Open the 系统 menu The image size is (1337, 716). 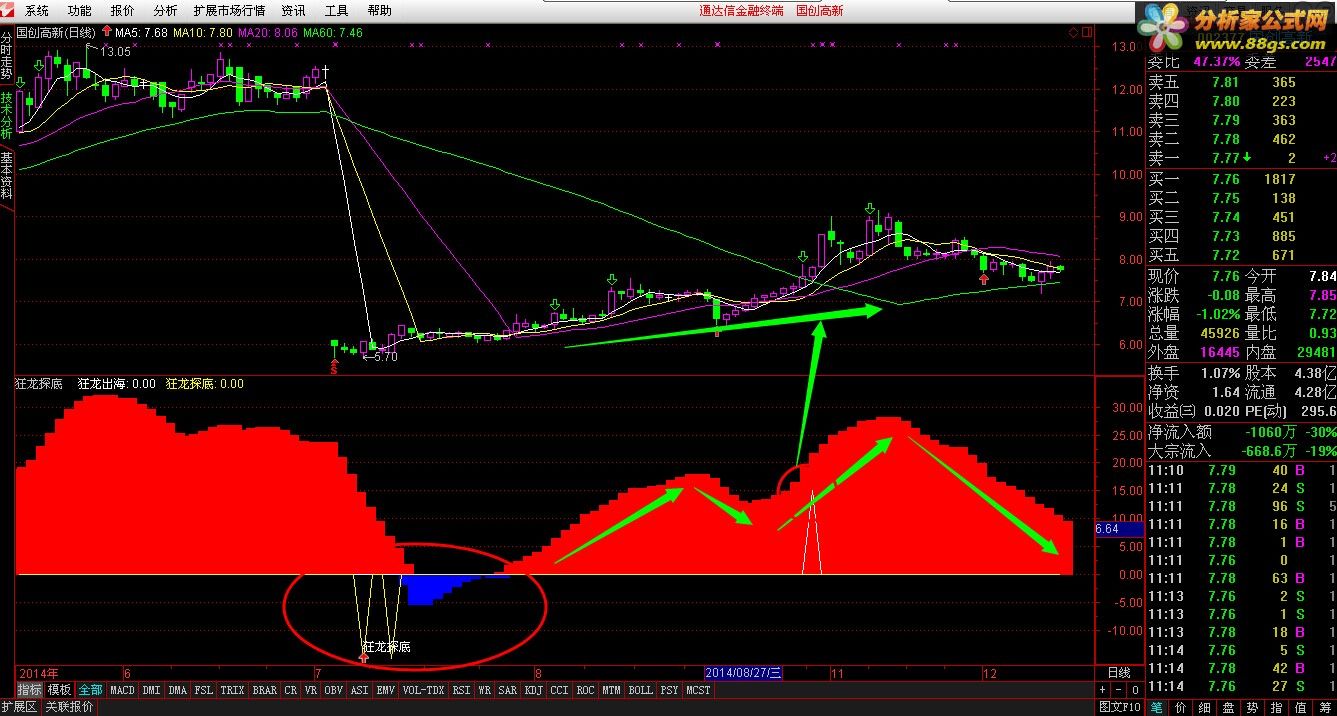tap(37, 11)
